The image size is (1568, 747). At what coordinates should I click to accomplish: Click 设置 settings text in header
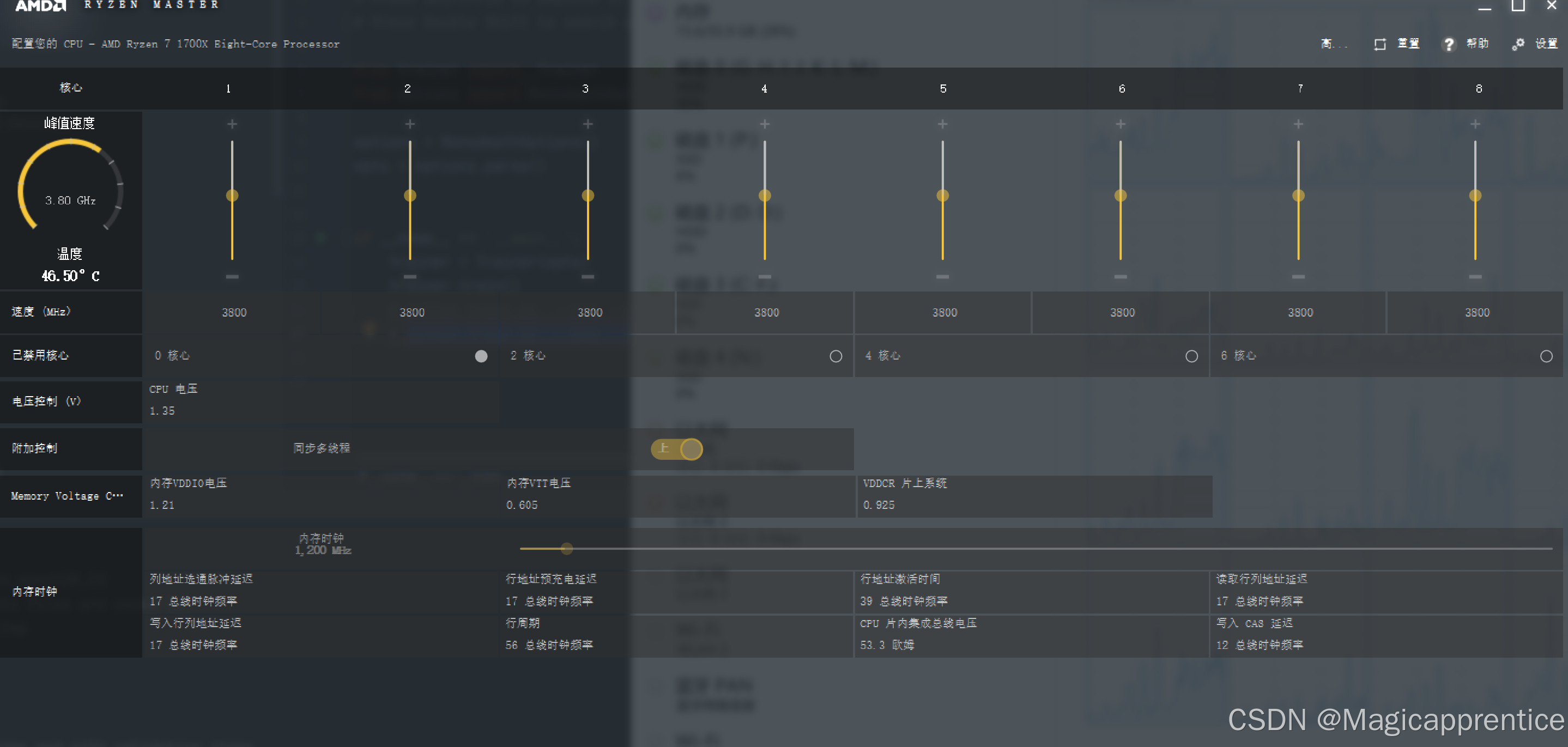pos(1546,44)
